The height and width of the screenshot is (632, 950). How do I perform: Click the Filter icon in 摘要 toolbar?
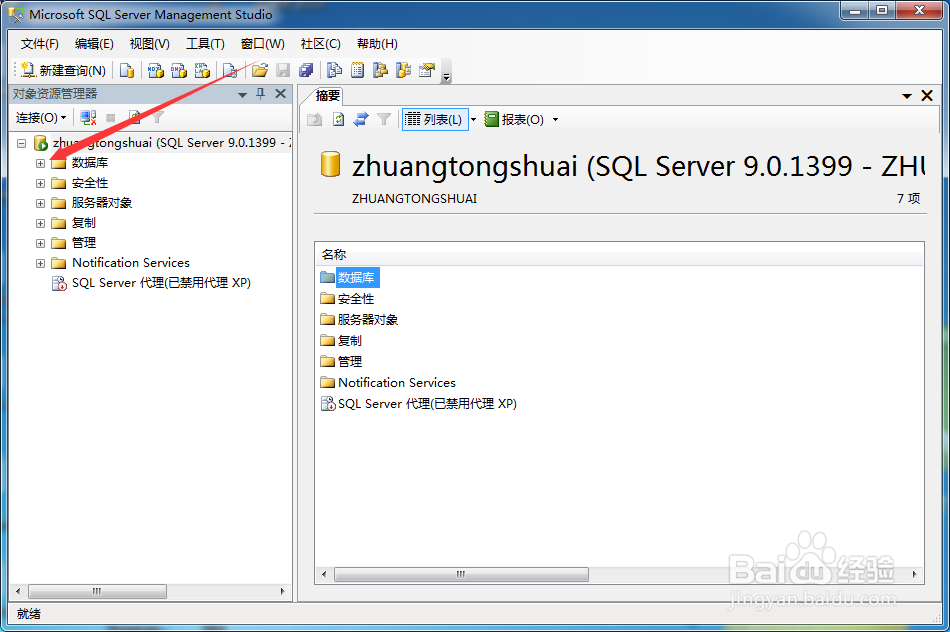click(x=384, y=119)
